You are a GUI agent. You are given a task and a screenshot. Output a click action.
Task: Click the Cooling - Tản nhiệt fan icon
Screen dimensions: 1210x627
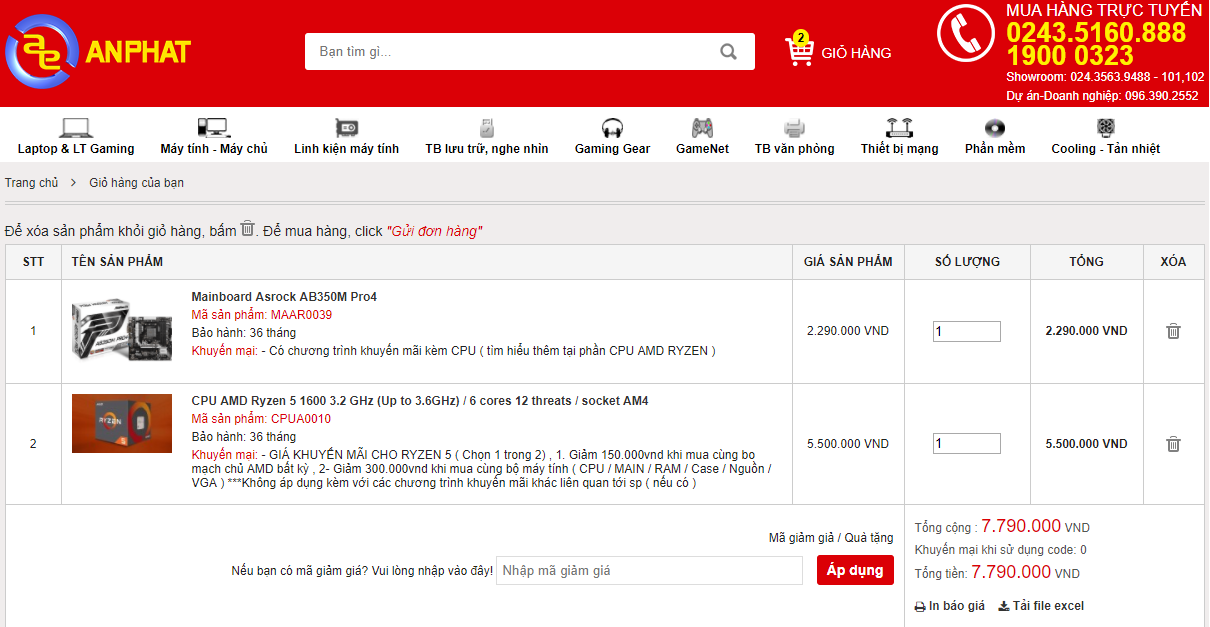(1106, 128)
